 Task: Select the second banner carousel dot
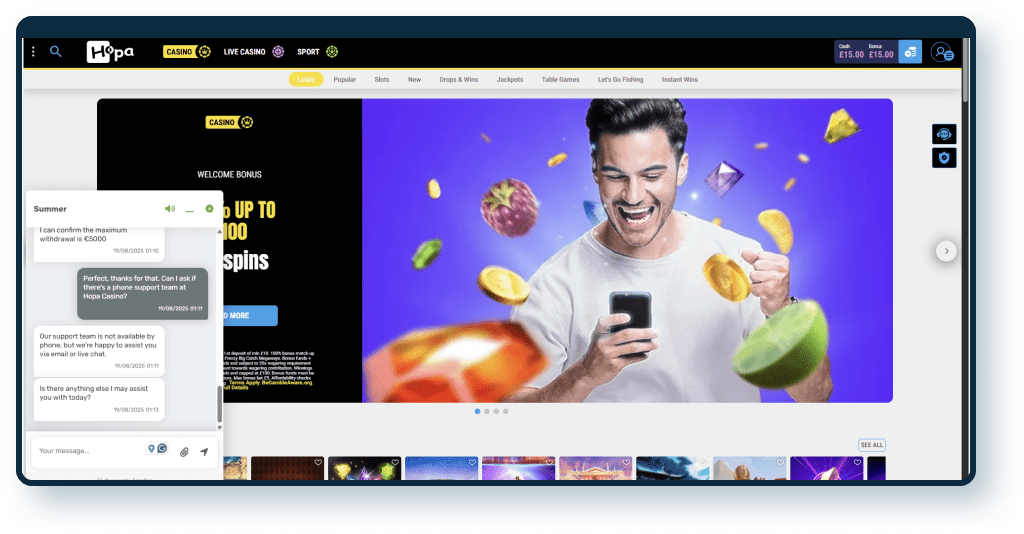tap(486, 411)
